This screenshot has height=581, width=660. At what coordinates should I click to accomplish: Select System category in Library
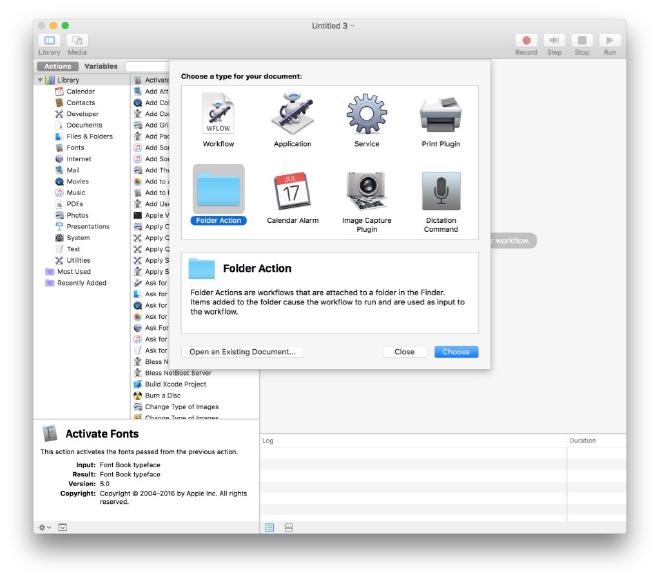[x=78, y=238]
